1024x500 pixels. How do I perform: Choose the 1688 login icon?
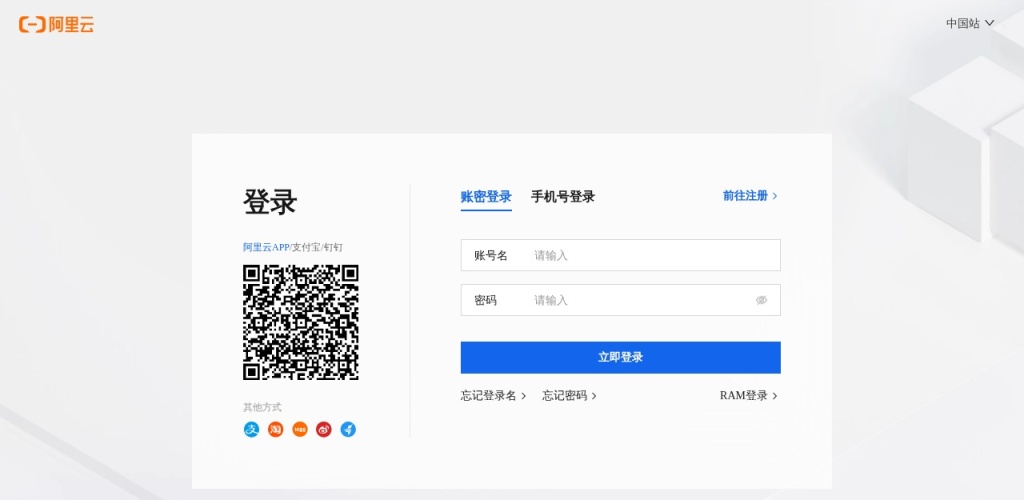pyautogui.click(x=300, y=430)
